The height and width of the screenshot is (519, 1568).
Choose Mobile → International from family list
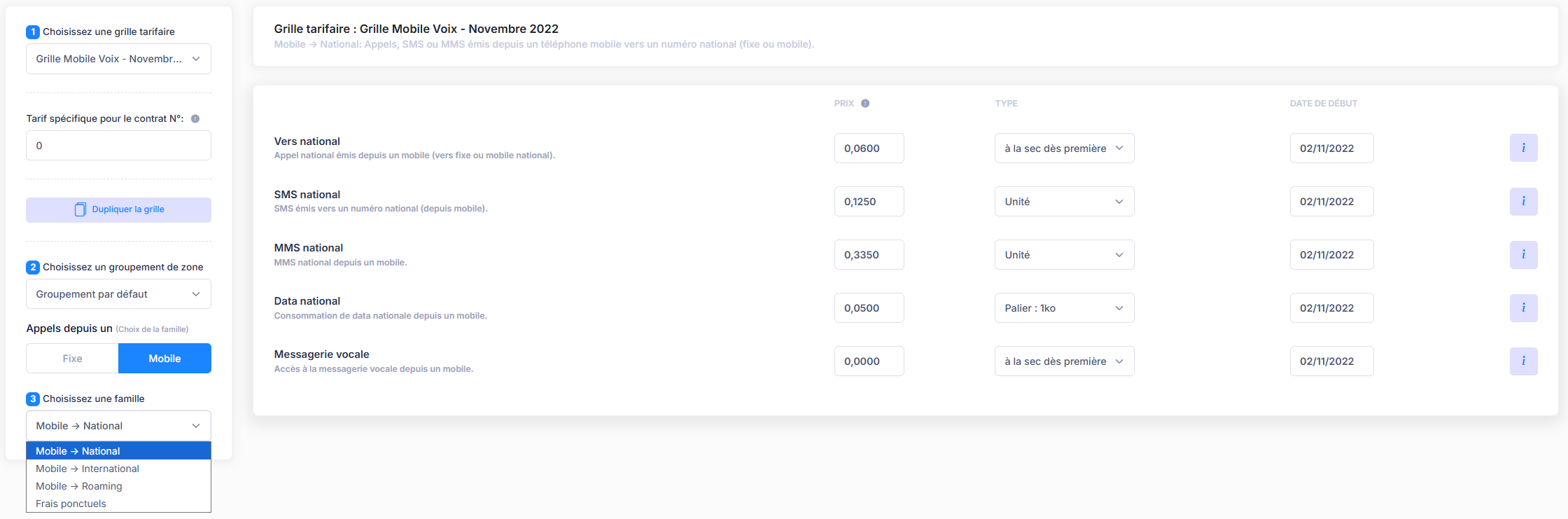(x=87, y=469)
